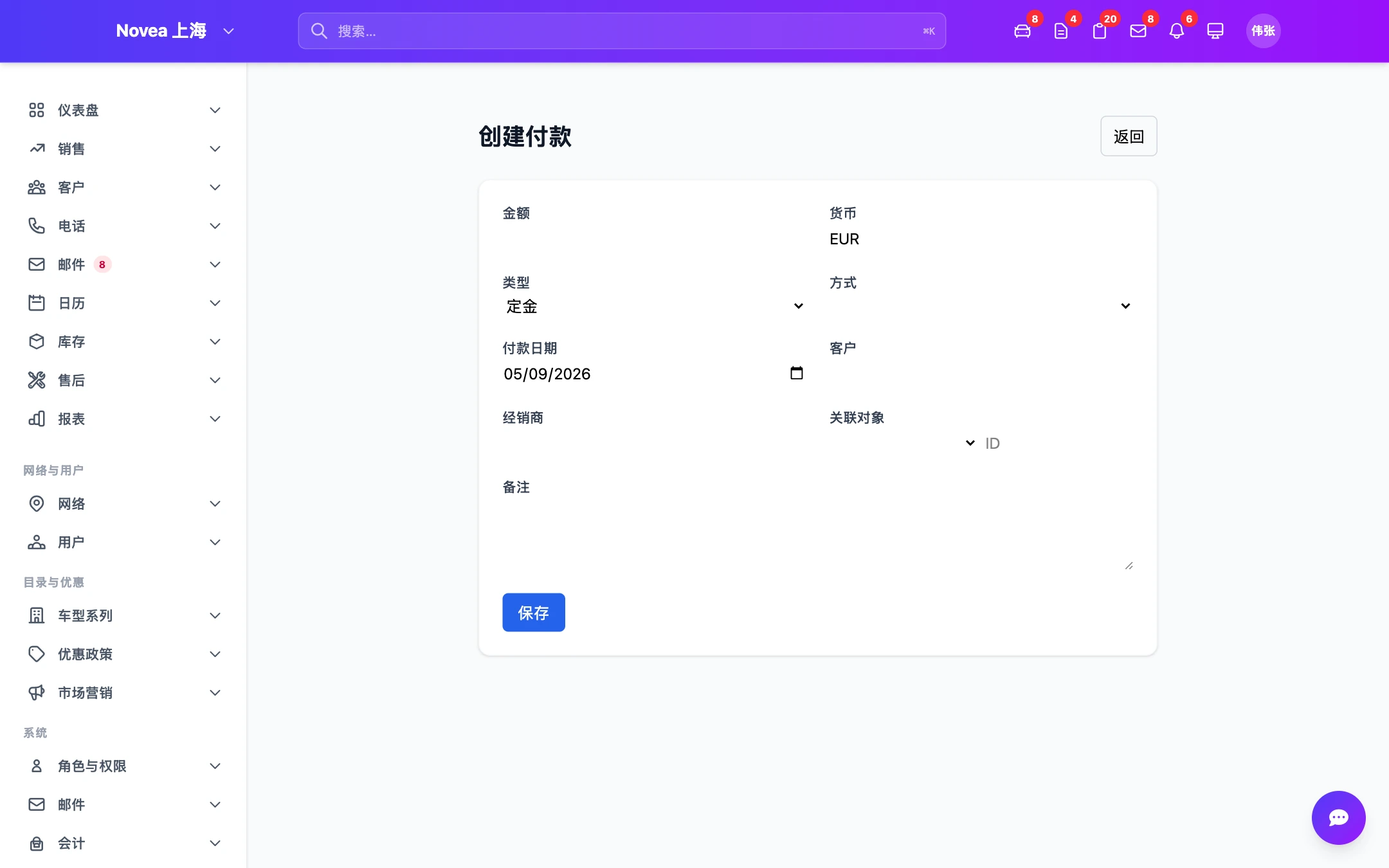Viewport: 1389px width, 868px height.
Task: Open the 市场营销 sidebar menu
Action: tap(124, 692)
